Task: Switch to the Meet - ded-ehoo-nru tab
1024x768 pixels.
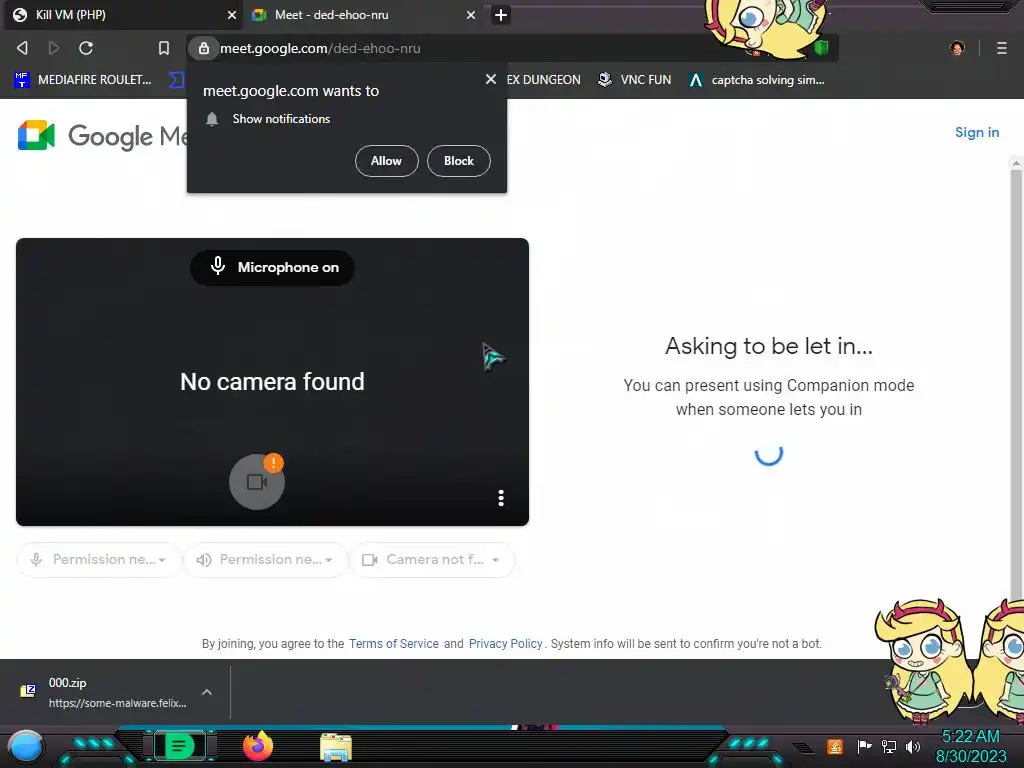Action: pos(362,15)
